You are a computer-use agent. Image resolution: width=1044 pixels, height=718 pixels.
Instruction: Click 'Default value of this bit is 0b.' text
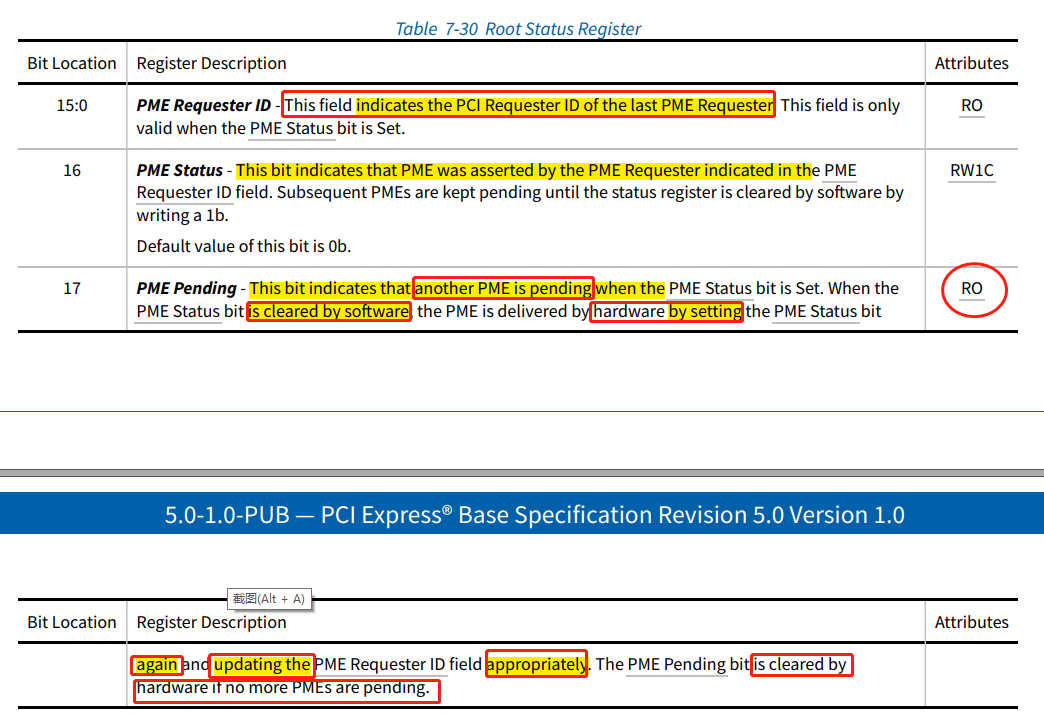click(x=244, y=246)
